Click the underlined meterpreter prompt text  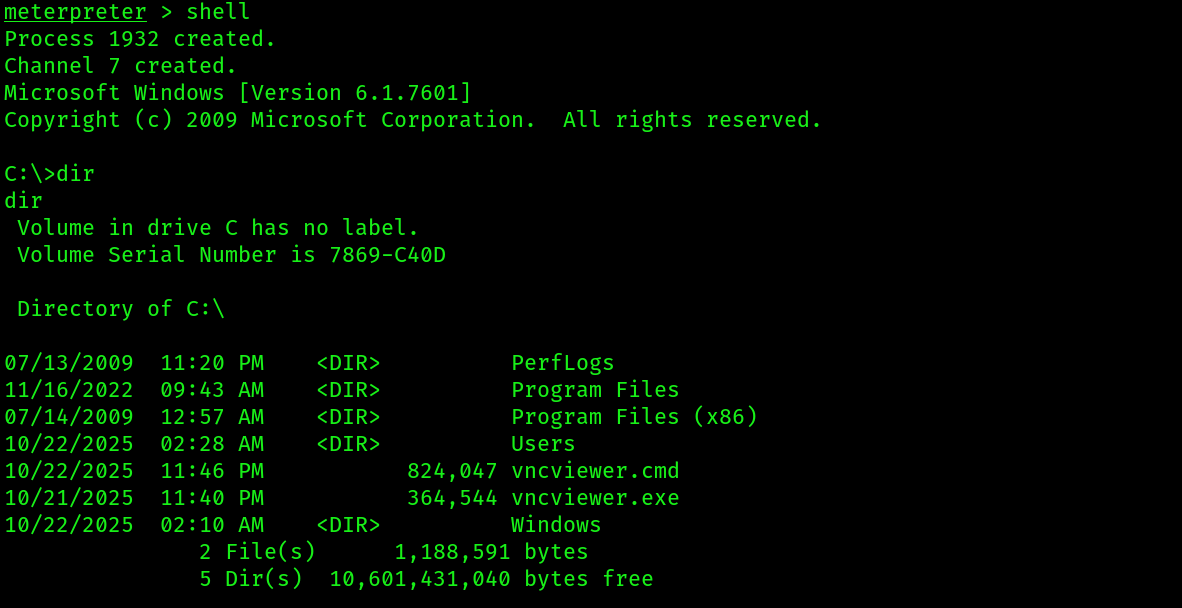point(75,12)
